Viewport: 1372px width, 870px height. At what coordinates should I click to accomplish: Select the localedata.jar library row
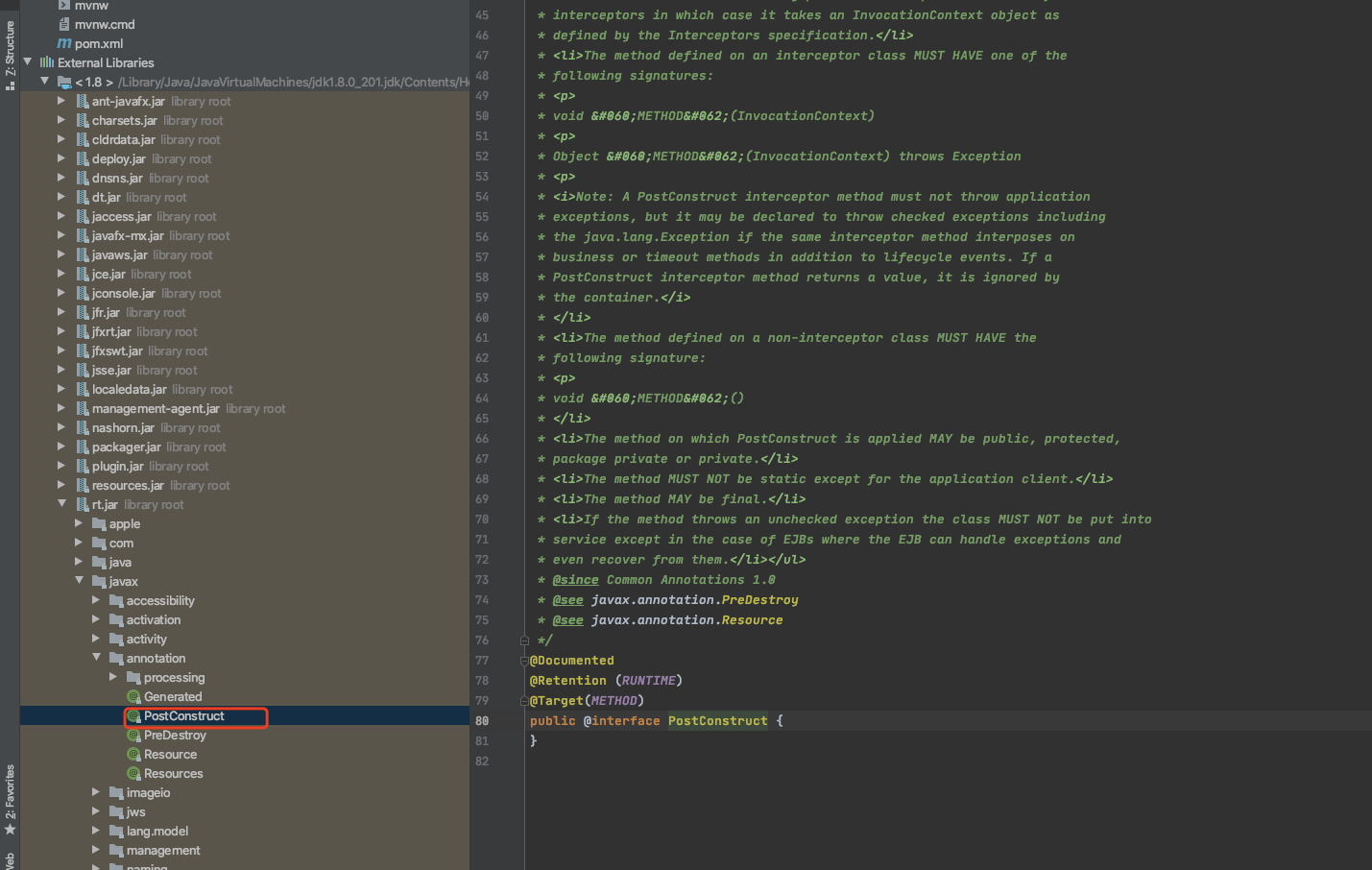[x=245, y=389]
